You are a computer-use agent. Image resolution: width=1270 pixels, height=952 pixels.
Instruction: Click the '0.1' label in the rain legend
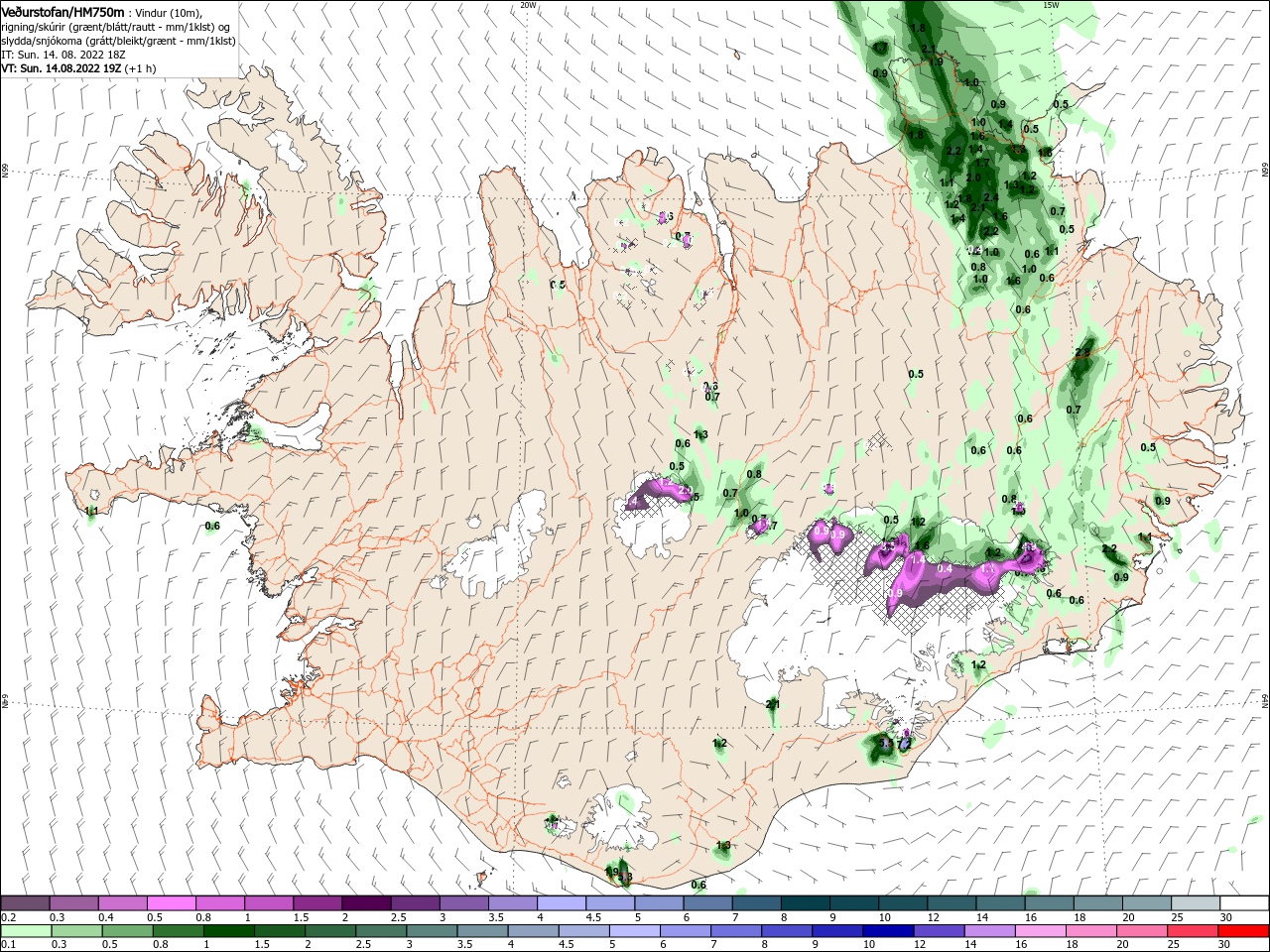[8, 945]
